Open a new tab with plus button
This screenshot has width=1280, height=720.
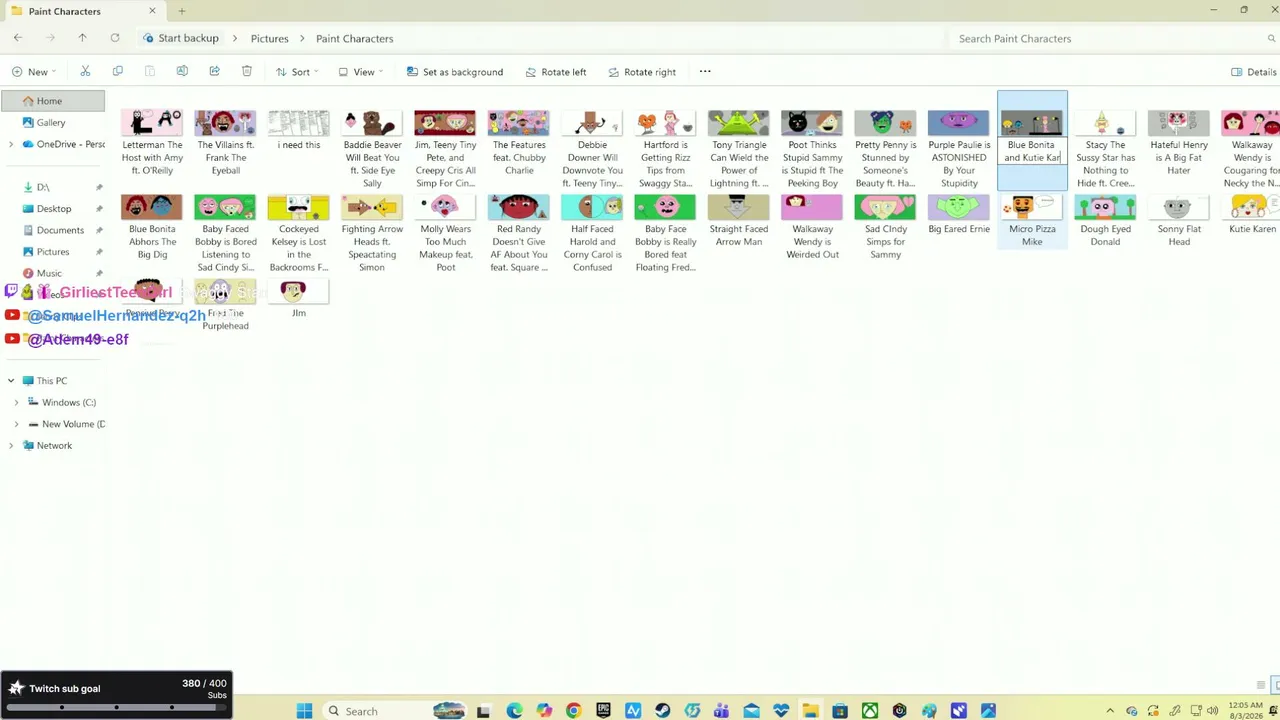coord(181,11)
